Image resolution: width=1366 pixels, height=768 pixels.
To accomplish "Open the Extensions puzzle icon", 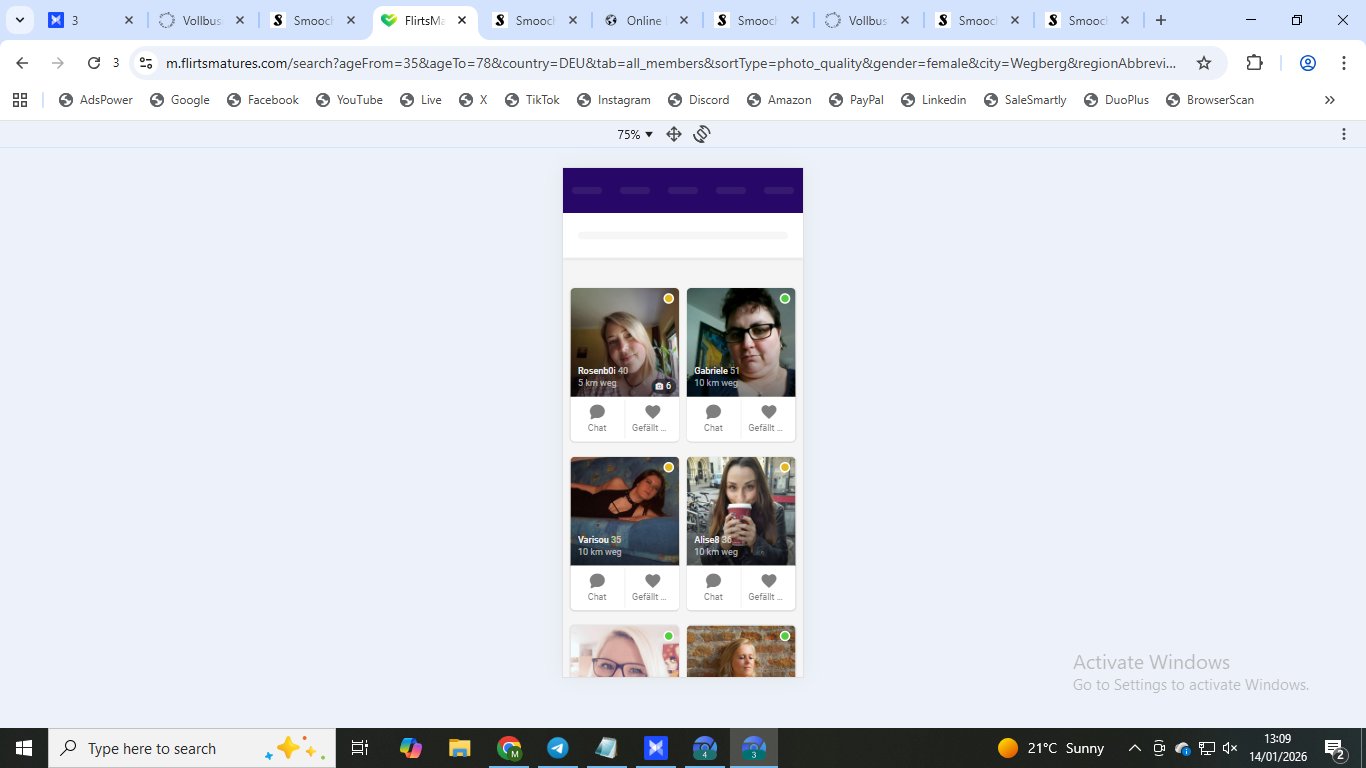I will [x=1254, y=63].
